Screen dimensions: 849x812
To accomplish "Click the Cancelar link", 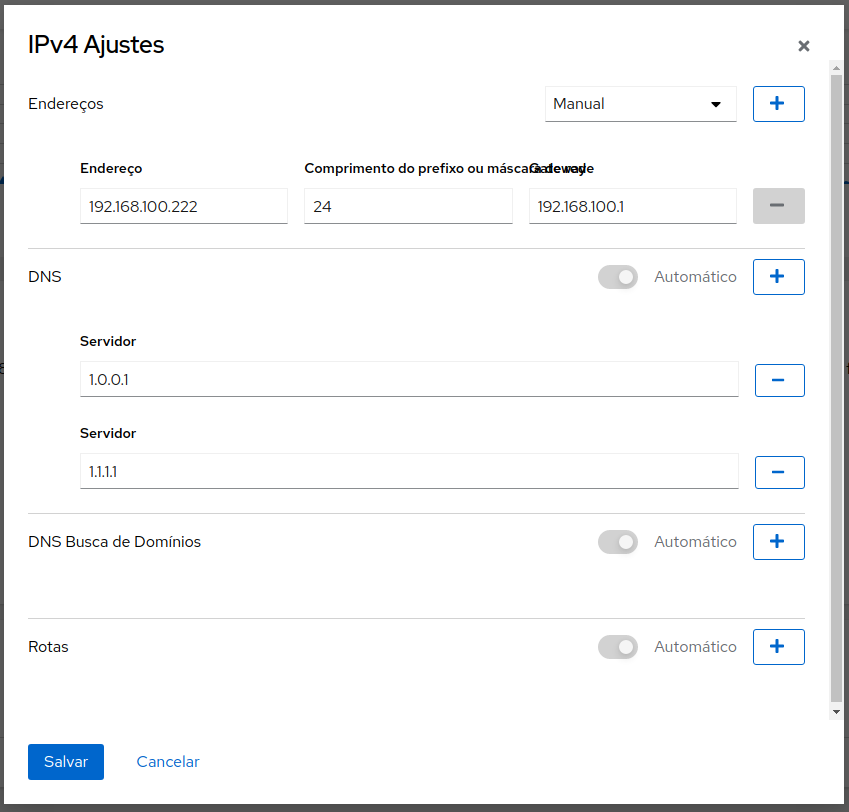I will [x=168, y=762].
